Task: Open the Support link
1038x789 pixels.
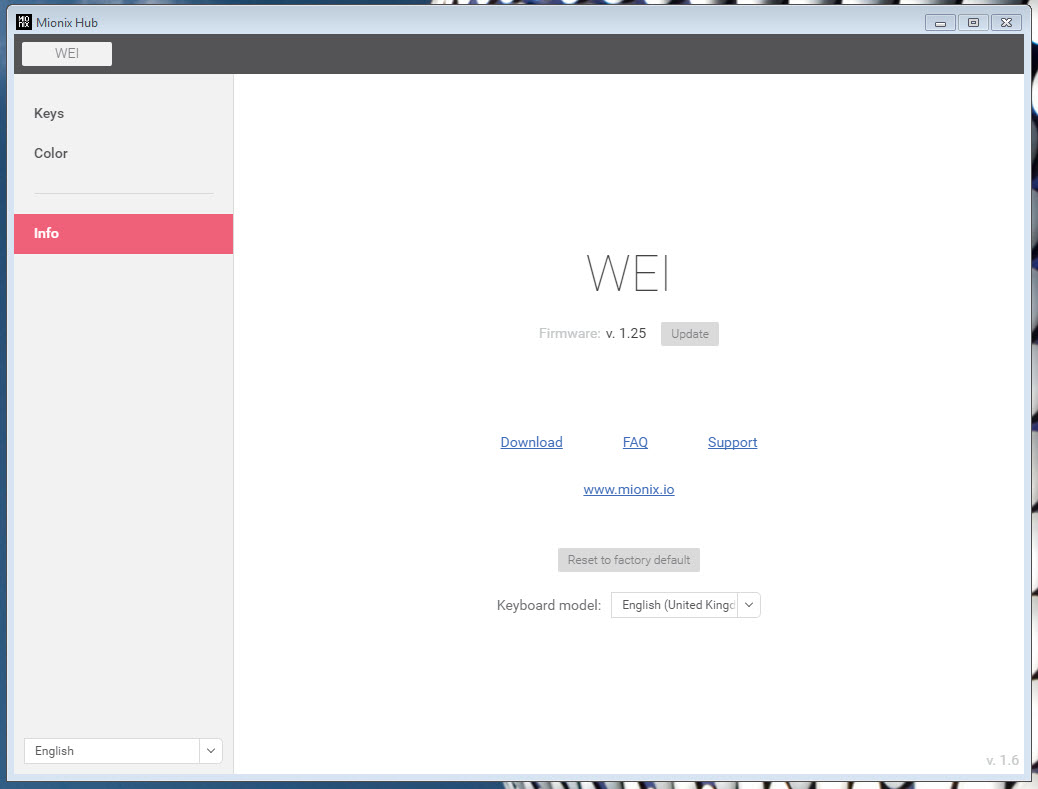Action: (732, 442)
